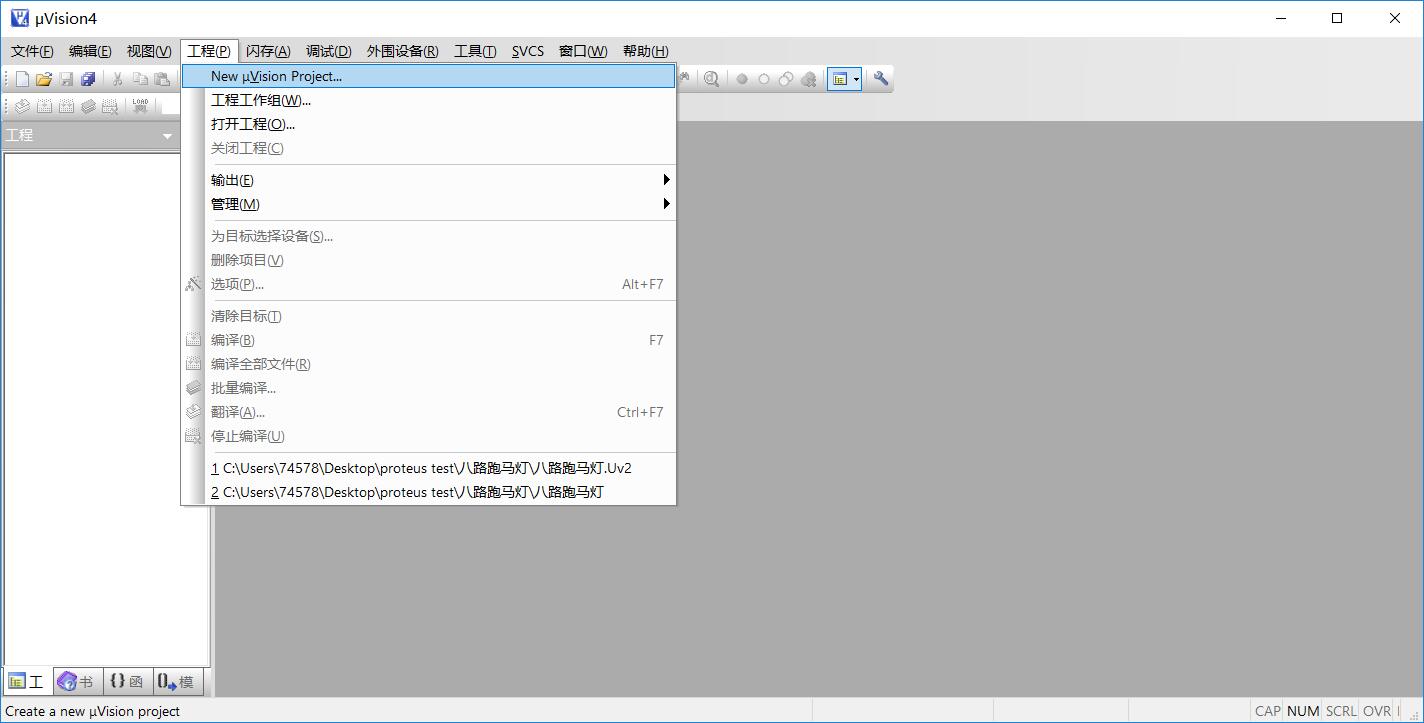The width and height of the screenshot is (1424, 723).
Task: Click the Enable/disable breakpoint hollow circle icon
Action: click(764, 79)
